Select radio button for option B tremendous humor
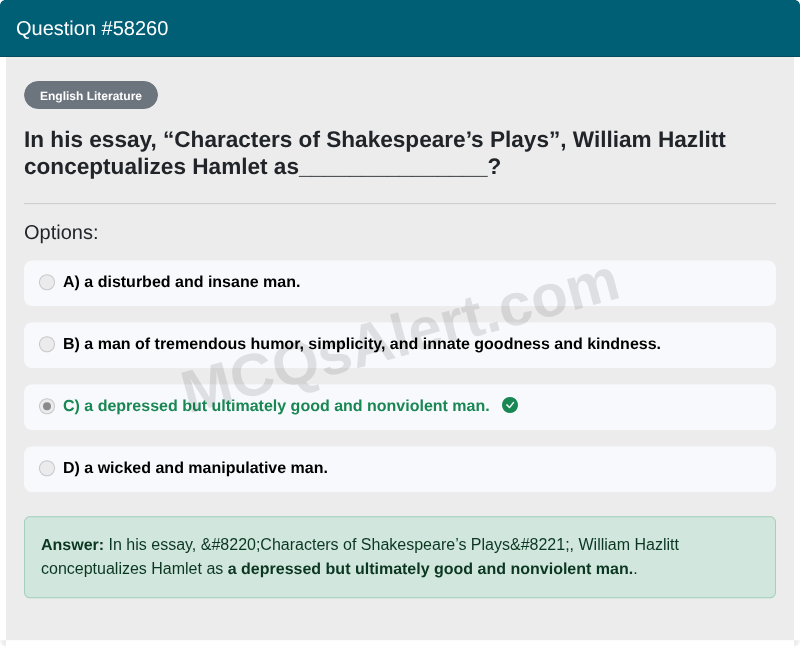This screenshot has width=800, height=671. (47, 344)
